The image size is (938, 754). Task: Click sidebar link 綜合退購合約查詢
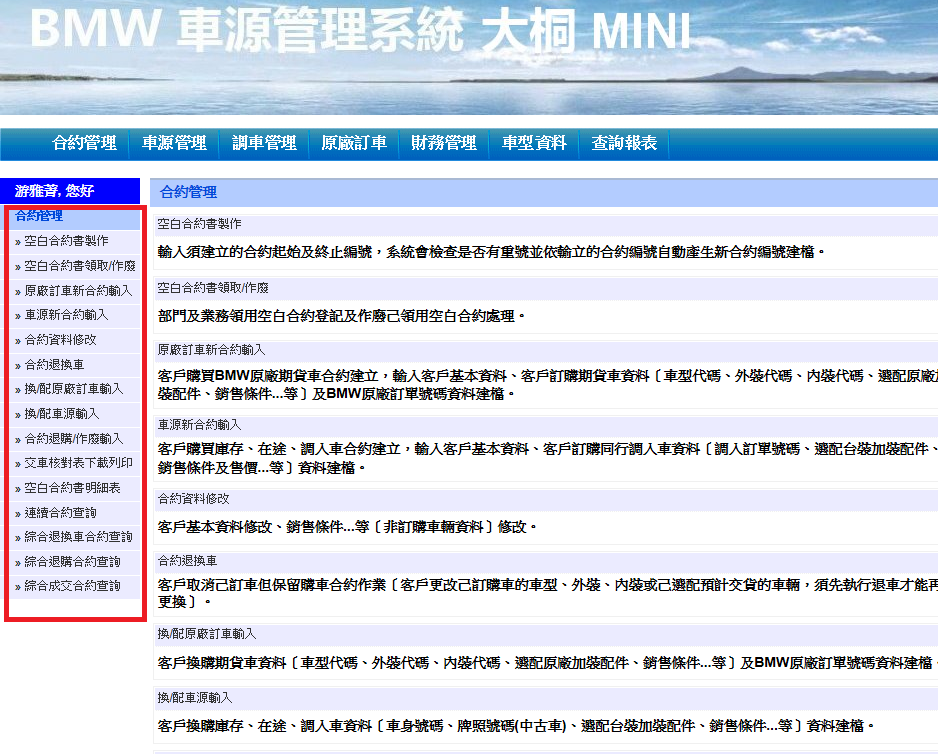point(72,562)
